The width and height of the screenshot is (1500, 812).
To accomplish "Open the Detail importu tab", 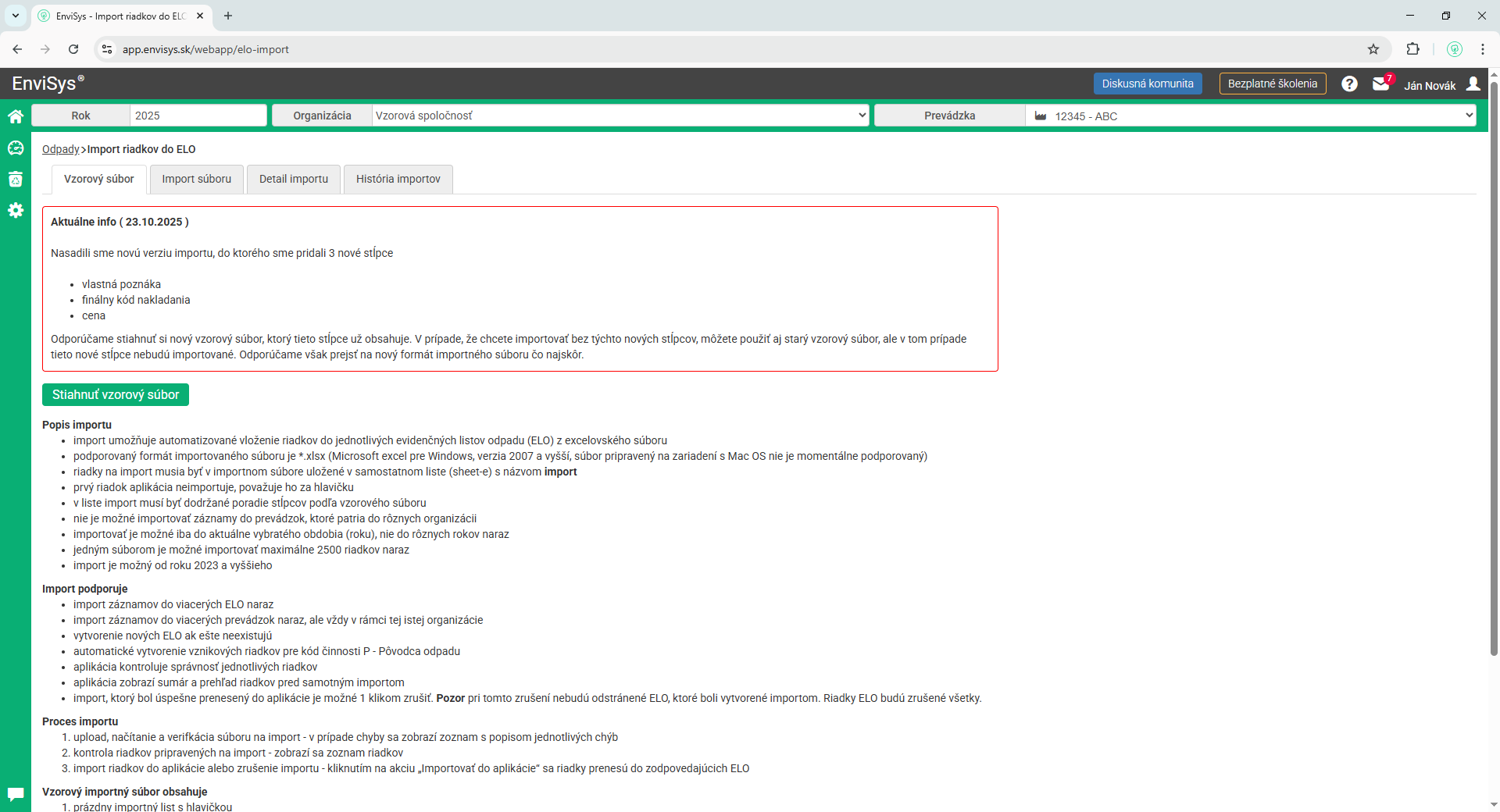I will [294, 179].
